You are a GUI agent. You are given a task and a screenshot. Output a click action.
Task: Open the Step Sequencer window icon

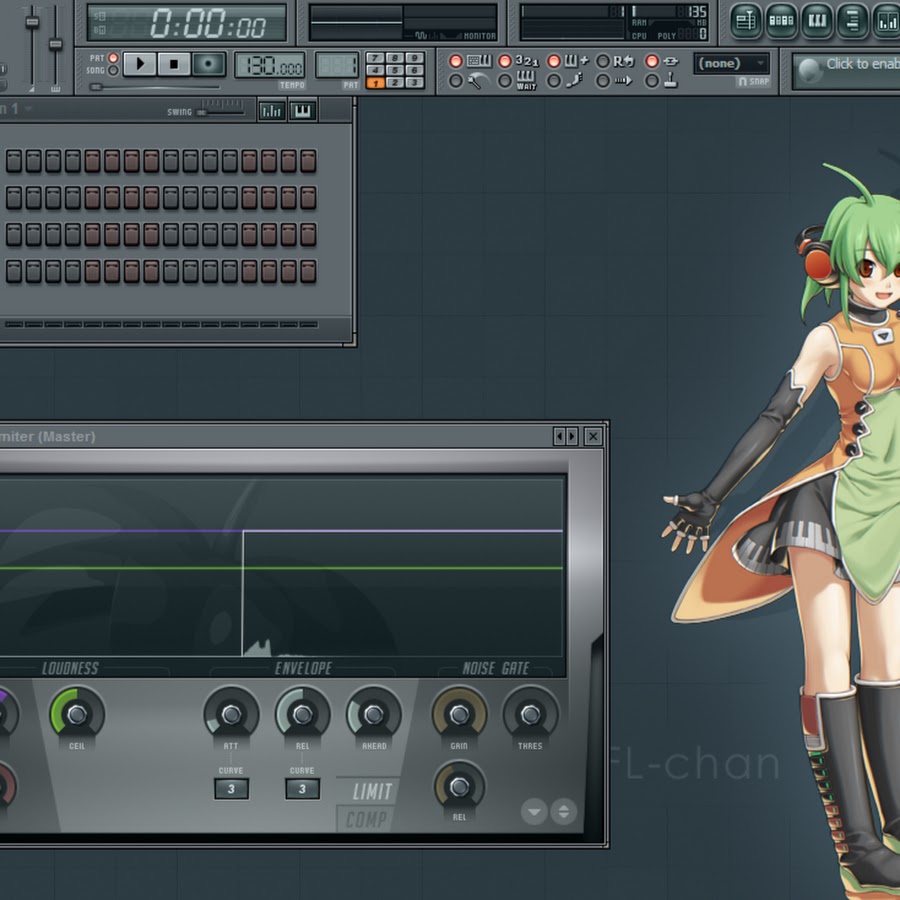(x=781, y=21)
